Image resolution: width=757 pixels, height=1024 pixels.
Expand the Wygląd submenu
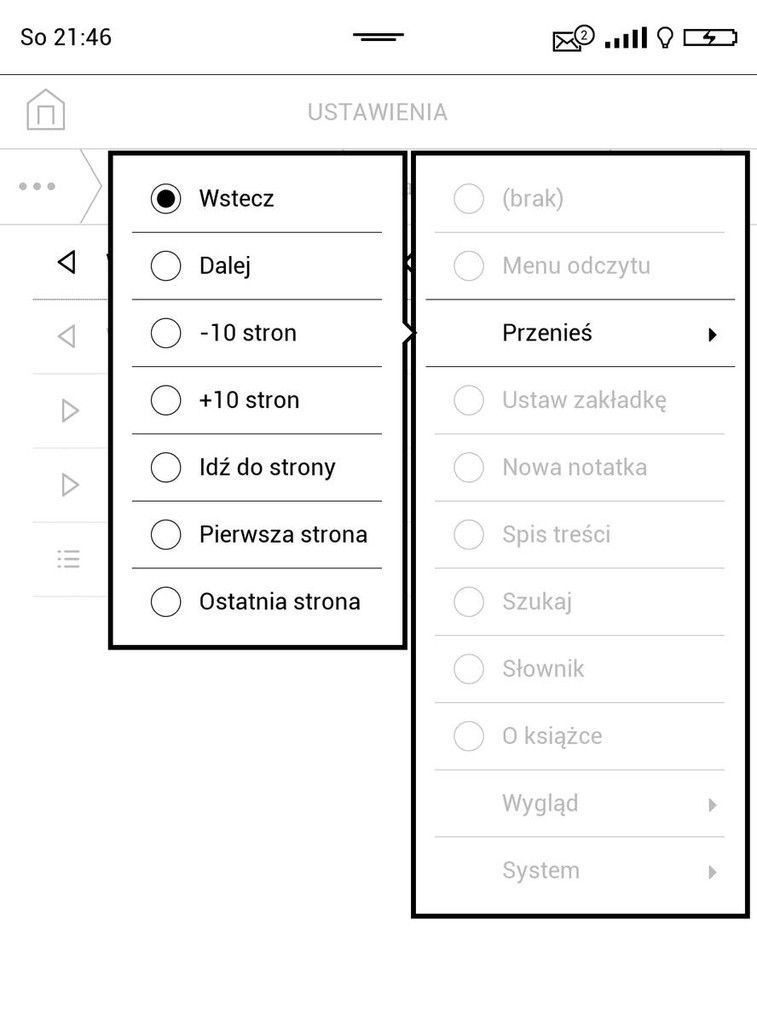(579, 803)
